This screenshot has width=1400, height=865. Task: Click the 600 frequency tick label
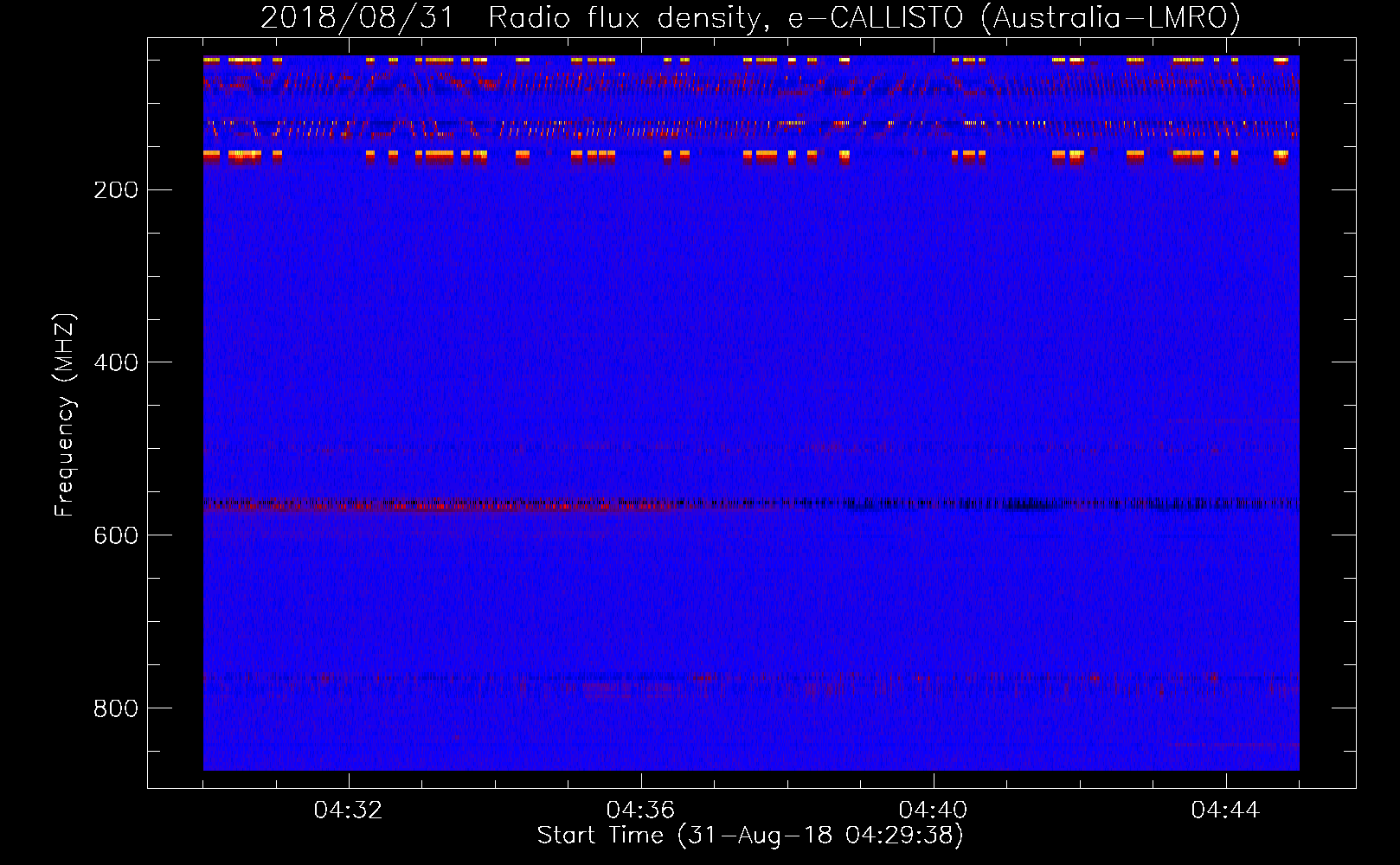pos(116,535)
